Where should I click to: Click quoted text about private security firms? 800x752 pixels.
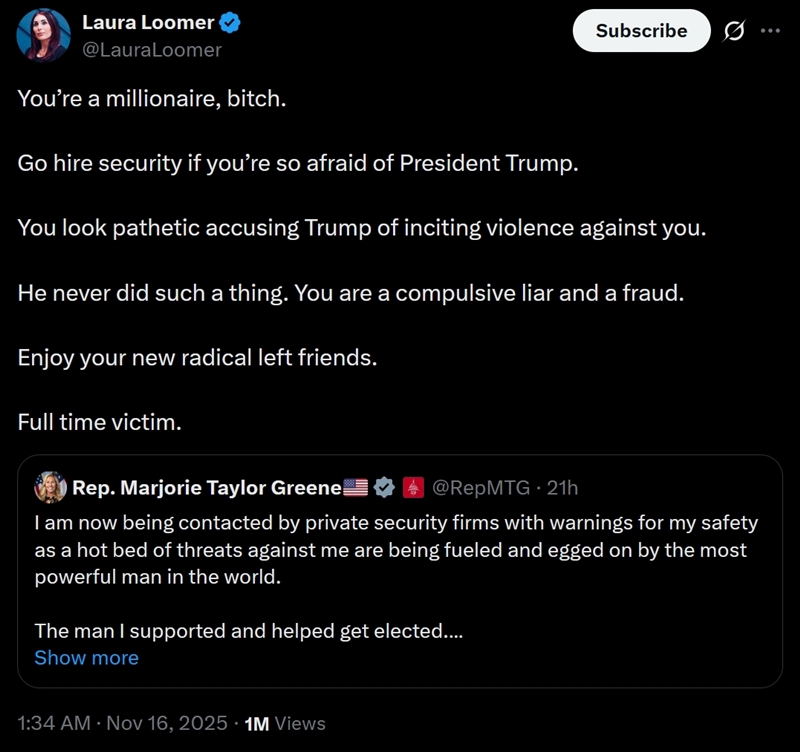[x=395, y=523]
